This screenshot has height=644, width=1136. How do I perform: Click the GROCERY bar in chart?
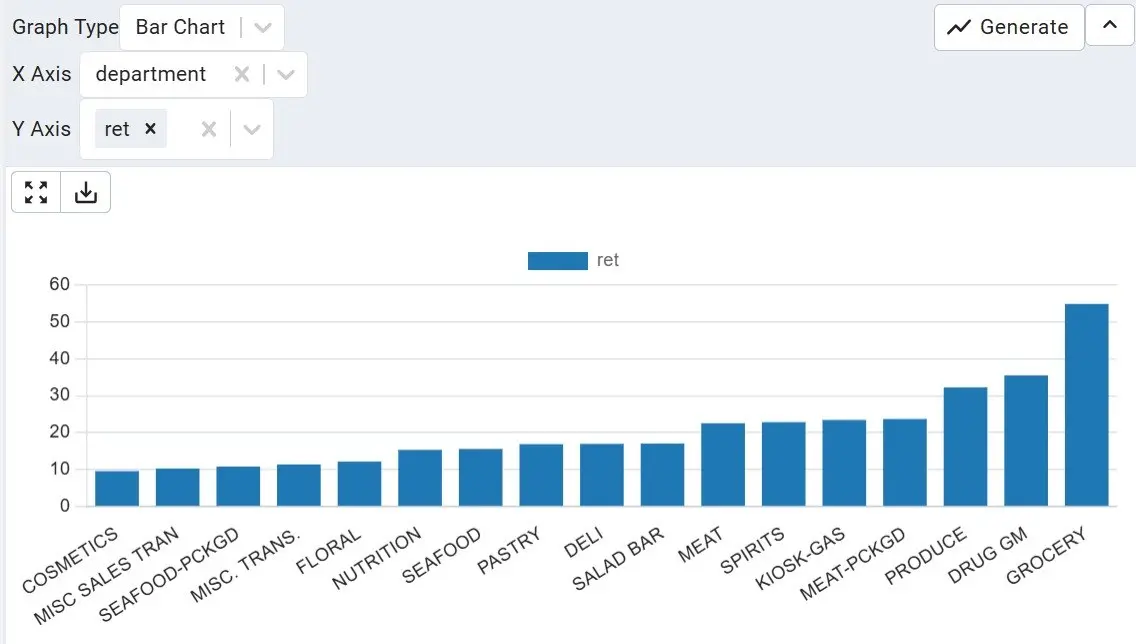pos(1086,405)
